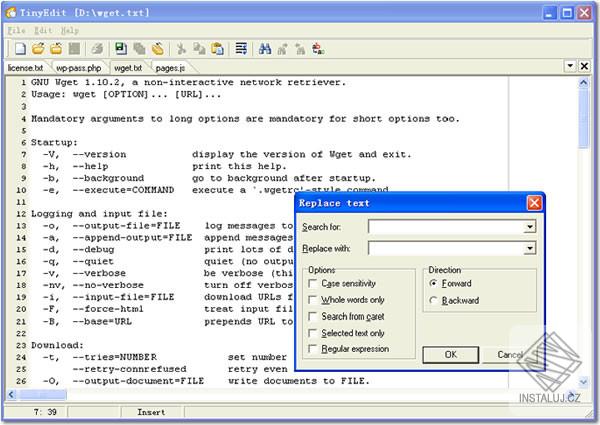The height and width of the screenshot is (425, 600).
Task: Click the Print icon in toolbar
Action: (x=97, y=48)
